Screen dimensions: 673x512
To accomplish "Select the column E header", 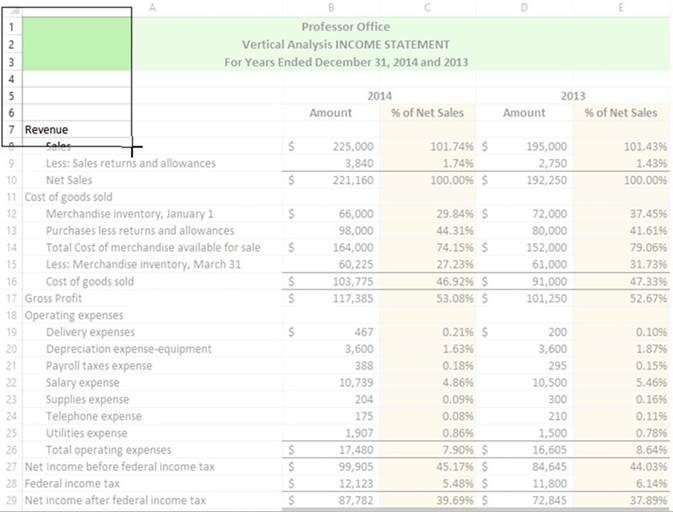I will [x=621, y=7].
